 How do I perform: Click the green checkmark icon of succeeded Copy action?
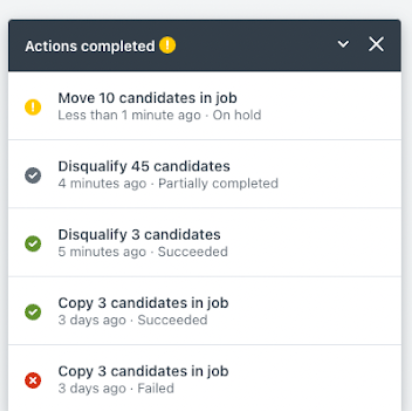tap(33, 312)
